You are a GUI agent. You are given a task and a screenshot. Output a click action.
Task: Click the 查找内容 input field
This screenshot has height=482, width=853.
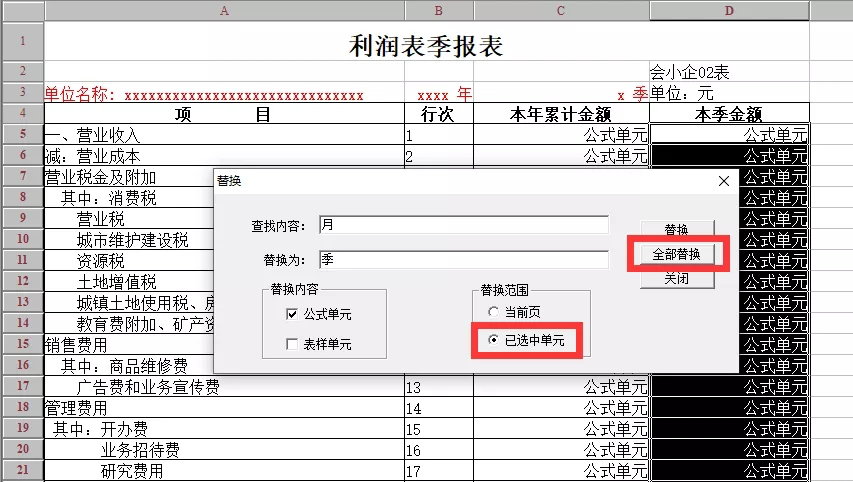pos(463,225)
